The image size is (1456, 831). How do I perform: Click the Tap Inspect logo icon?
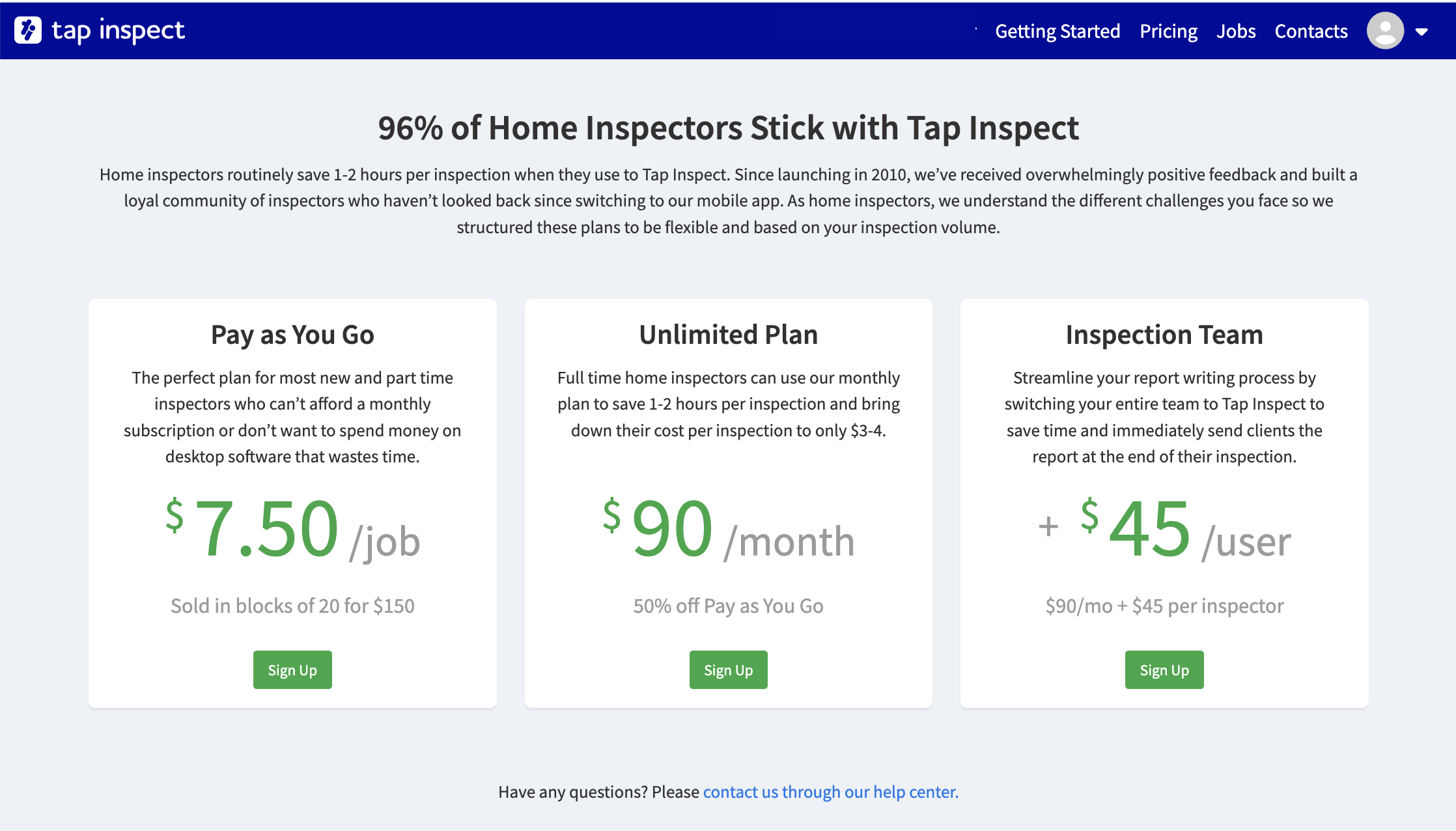tap(28, 30)
